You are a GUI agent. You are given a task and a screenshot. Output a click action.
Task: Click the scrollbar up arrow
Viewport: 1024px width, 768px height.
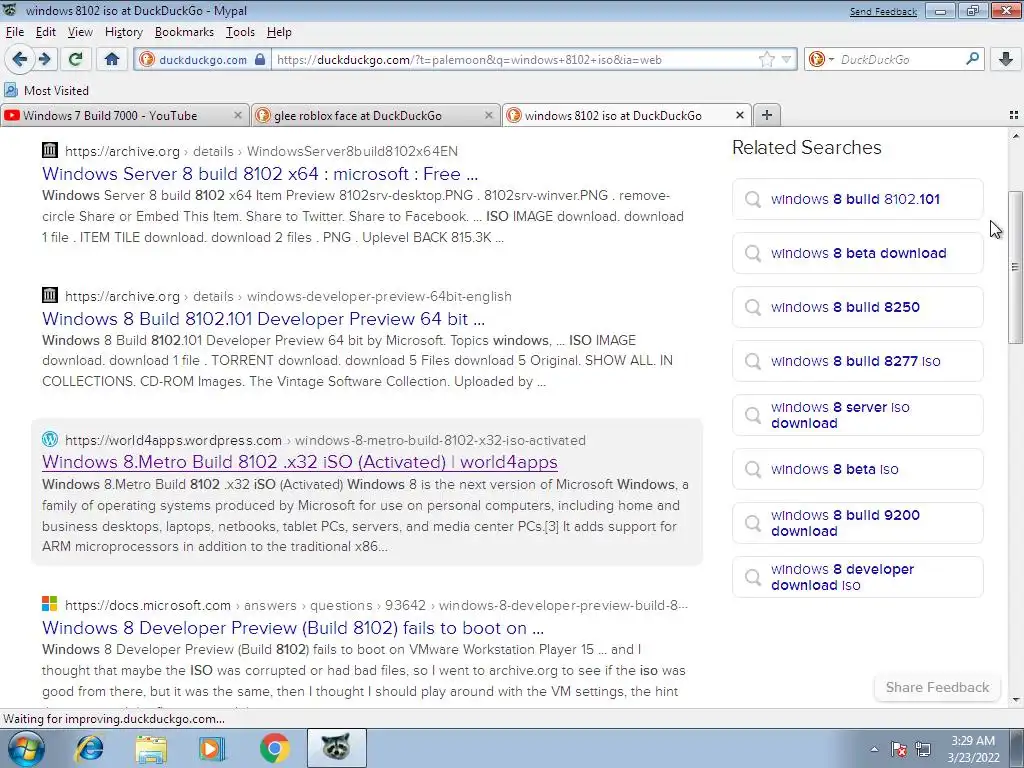click(1016, 136)
